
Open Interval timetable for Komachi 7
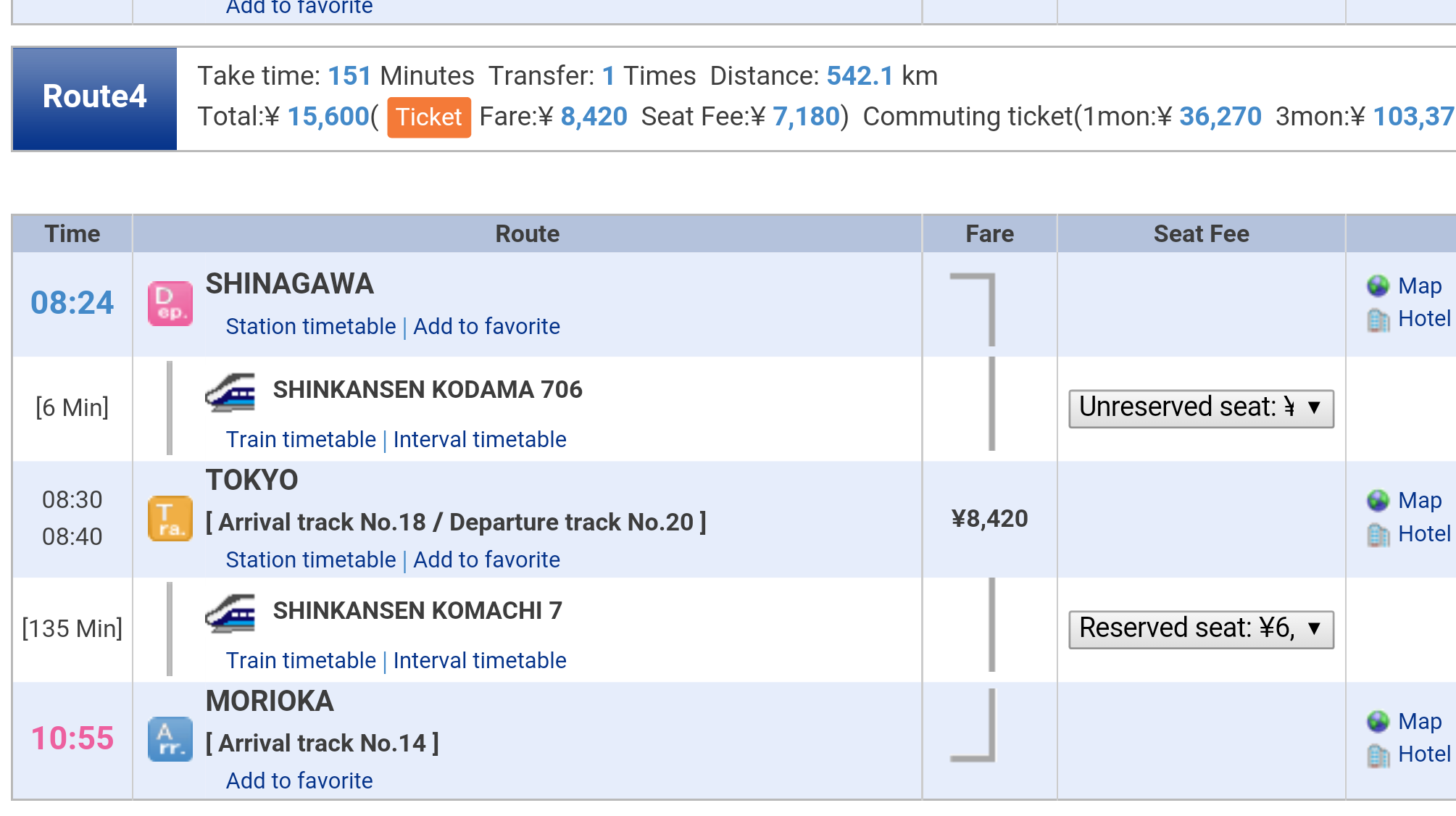coord(480,661)
